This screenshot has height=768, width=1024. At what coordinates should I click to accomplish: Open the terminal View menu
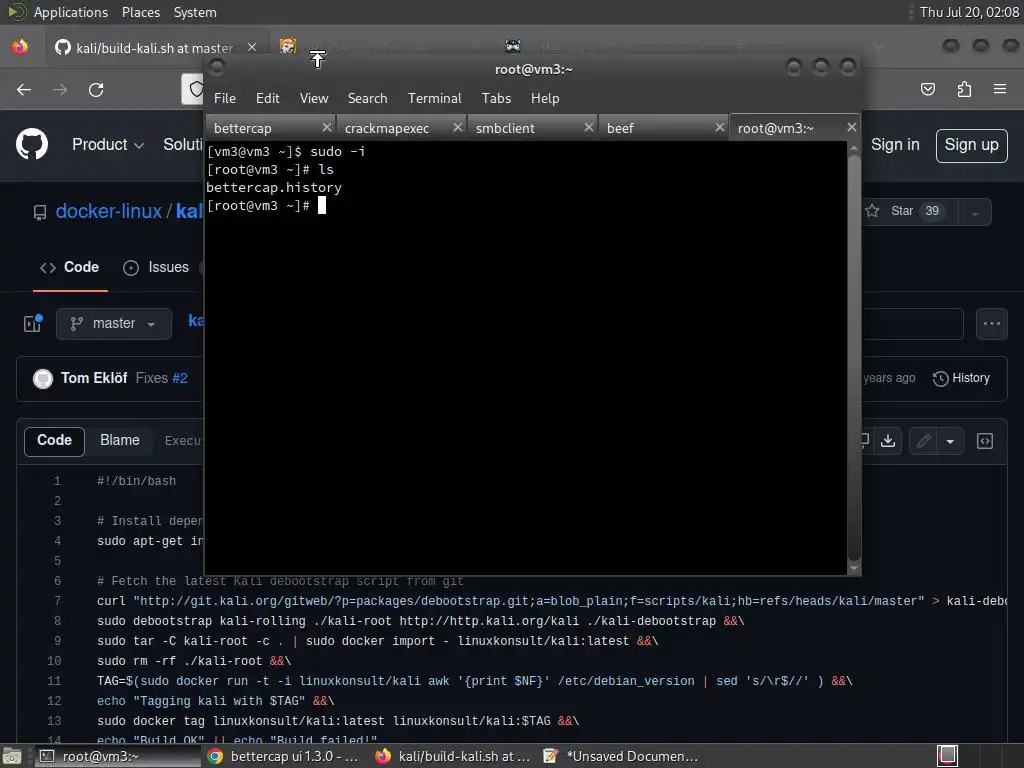pos(313,98)
